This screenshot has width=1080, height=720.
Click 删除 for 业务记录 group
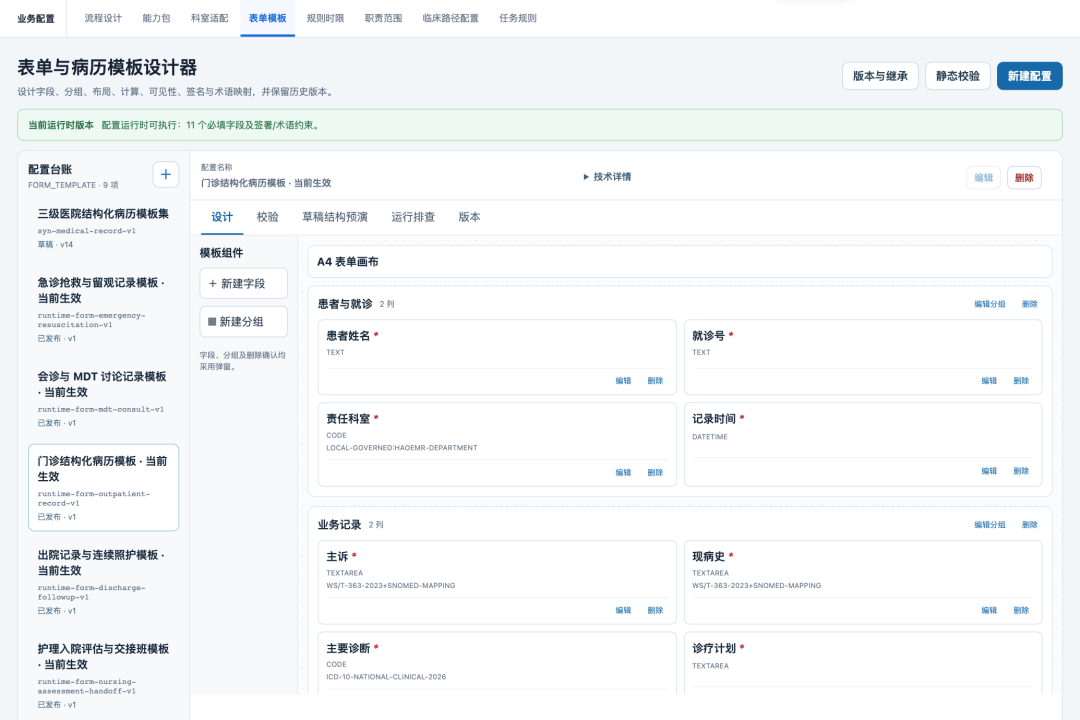1029,525
